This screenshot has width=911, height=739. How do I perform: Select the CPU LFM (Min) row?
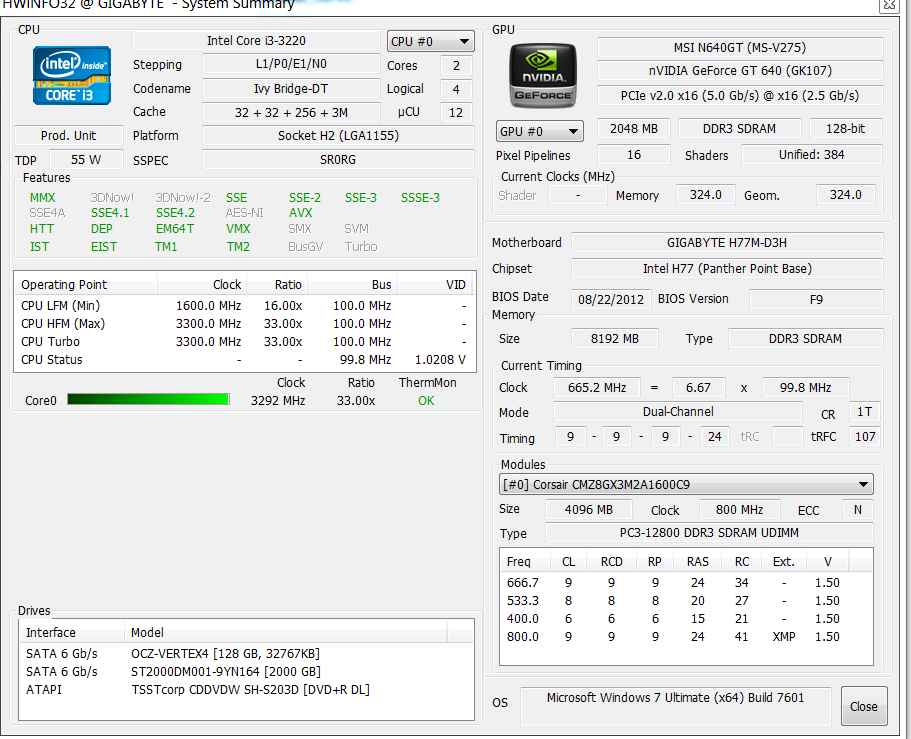coord(244,306)
